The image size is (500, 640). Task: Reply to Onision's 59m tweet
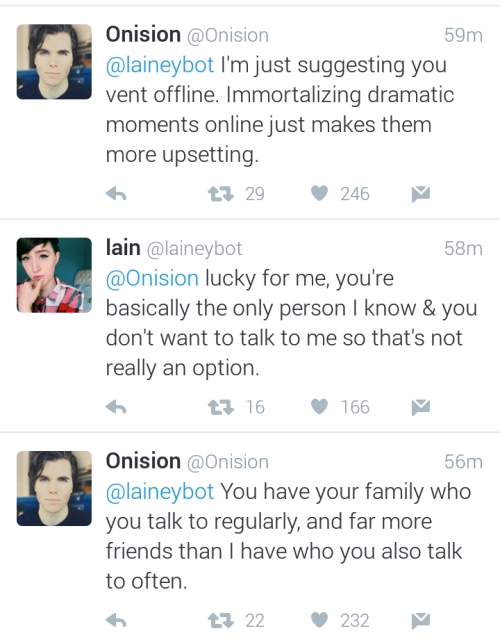pos(116,194)
